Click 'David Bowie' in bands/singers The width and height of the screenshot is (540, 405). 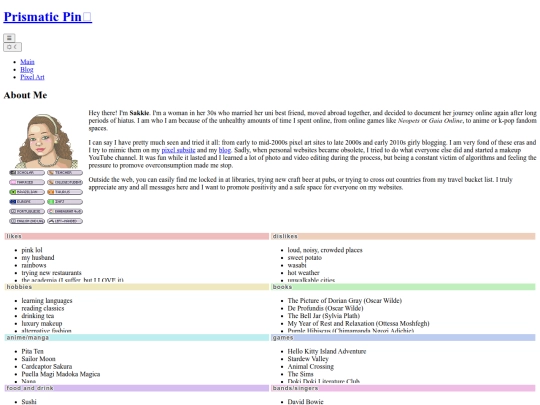pyautogui.click(x=305, y=402)
